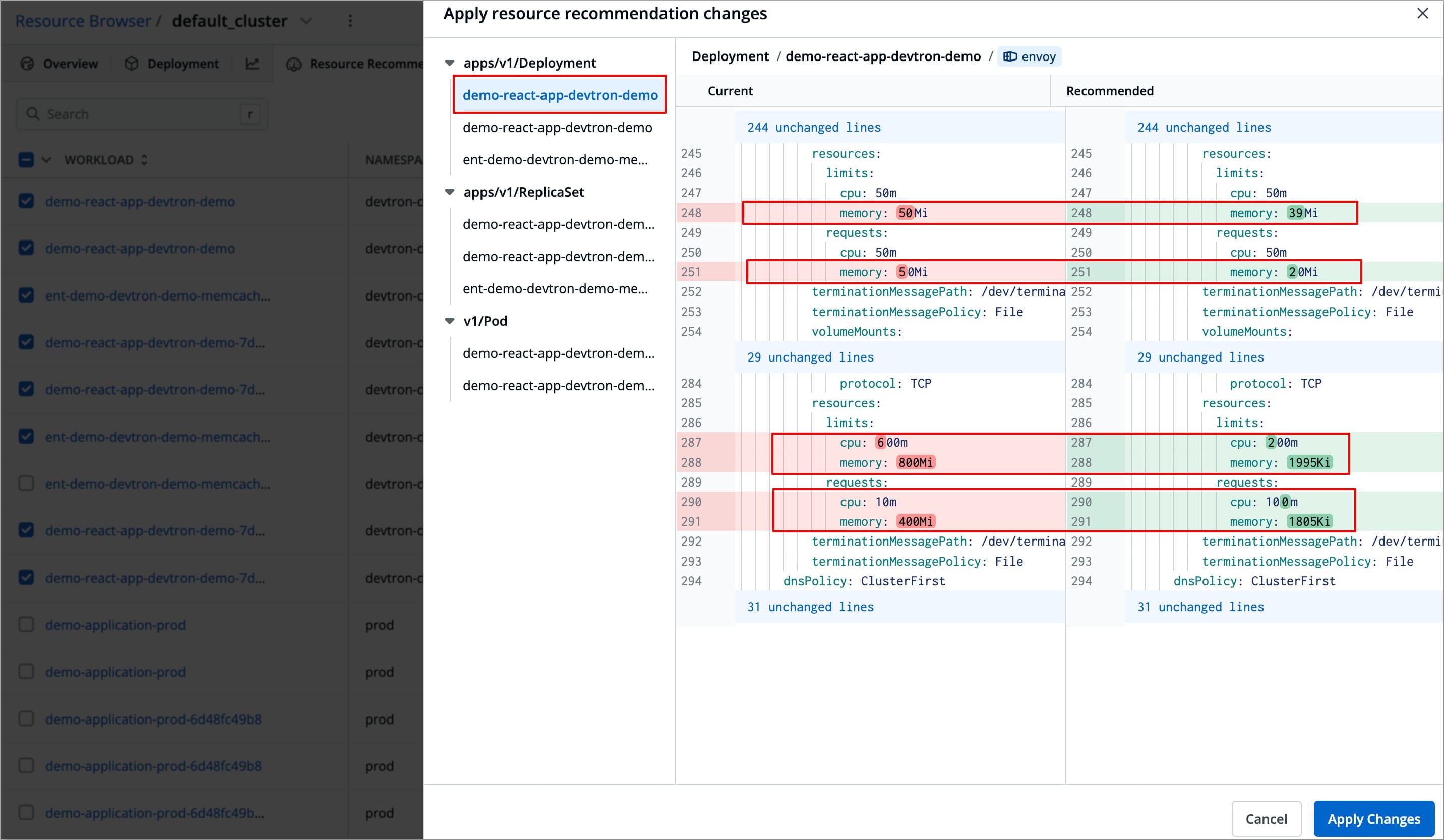Cancel the resource recommendation changes

click(x=1267, y=819)
